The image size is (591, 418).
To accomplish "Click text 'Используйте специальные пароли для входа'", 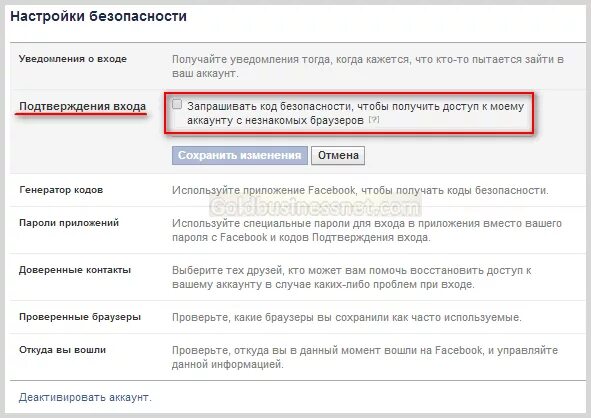I will pyautogui.click(x=288, y=224).
